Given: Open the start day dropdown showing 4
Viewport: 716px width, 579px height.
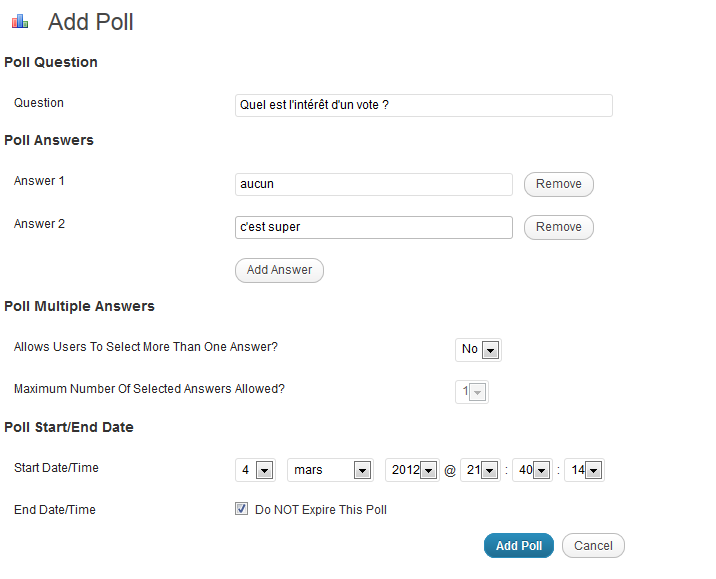Looking at the screenshot, I should (255, 470).
